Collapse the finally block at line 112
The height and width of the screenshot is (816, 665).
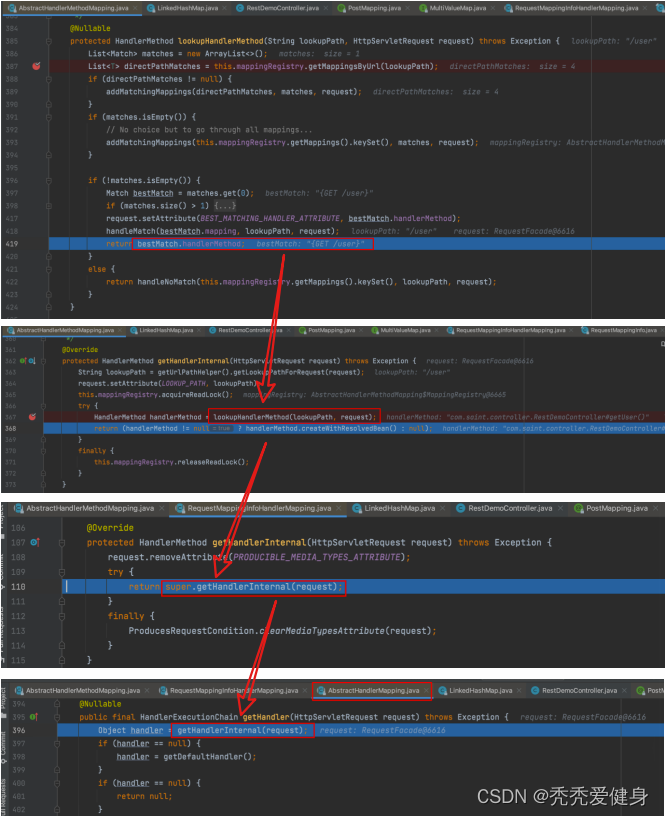click(62, 616)
